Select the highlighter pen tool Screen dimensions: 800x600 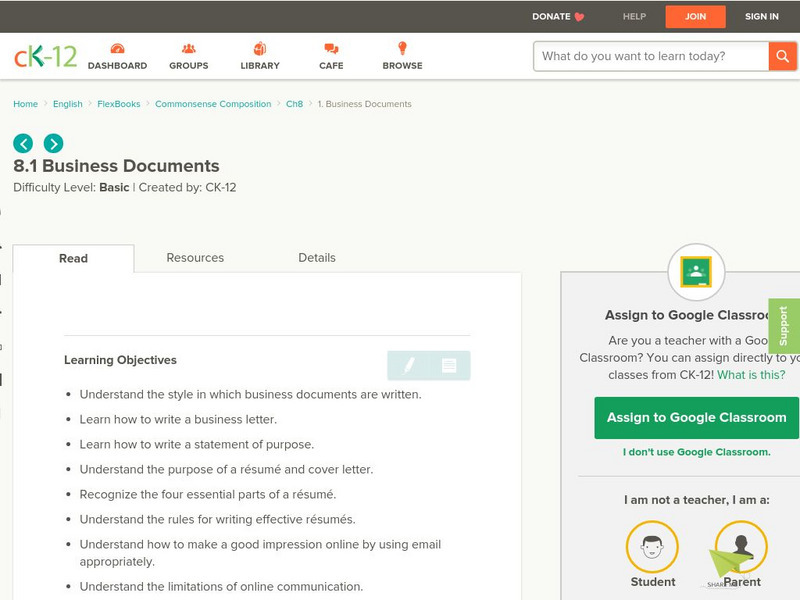pyautogui.click(x=408, y=366)
